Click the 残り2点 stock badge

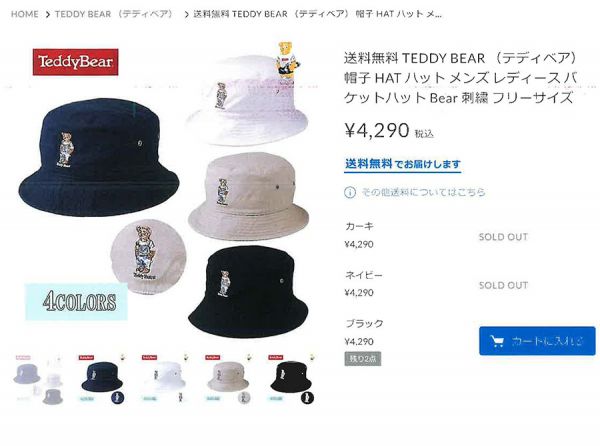(x=362, y=359)
